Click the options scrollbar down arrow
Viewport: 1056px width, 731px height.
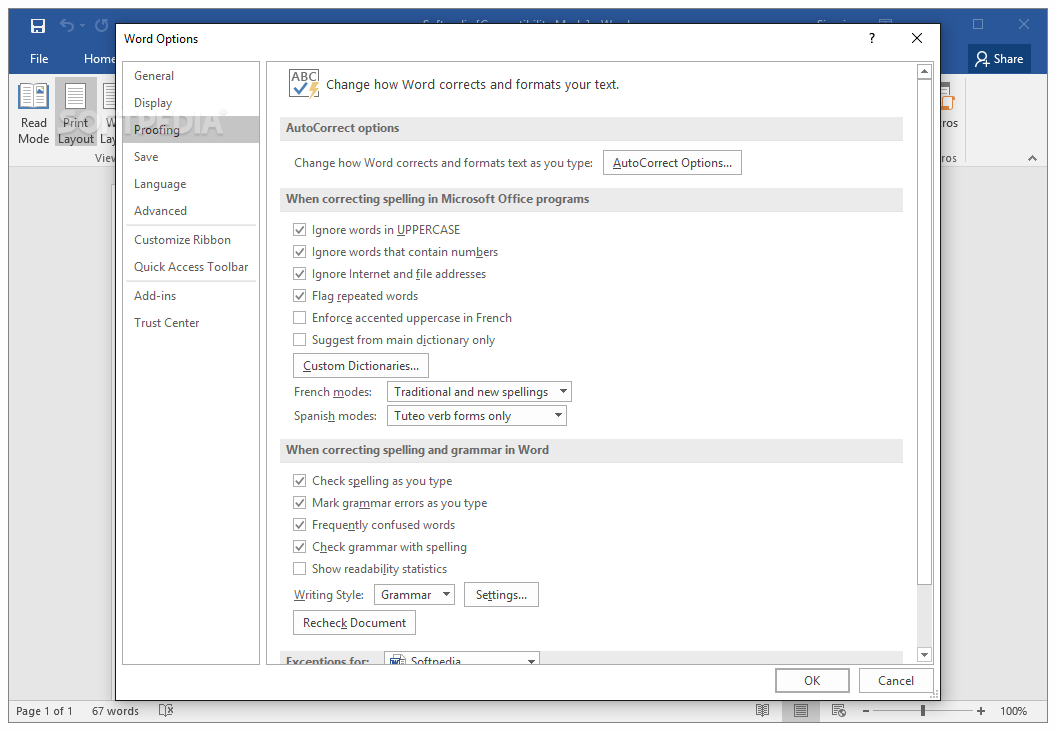click(x=924, y=655)
